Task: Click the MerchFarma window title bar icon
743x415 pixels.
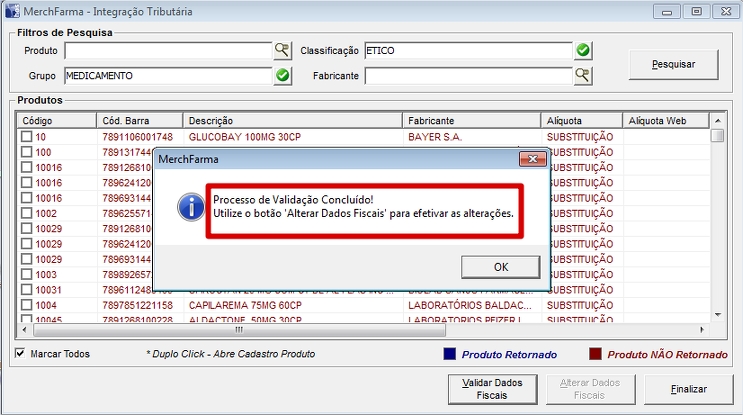Action: [x=12, y=11]
